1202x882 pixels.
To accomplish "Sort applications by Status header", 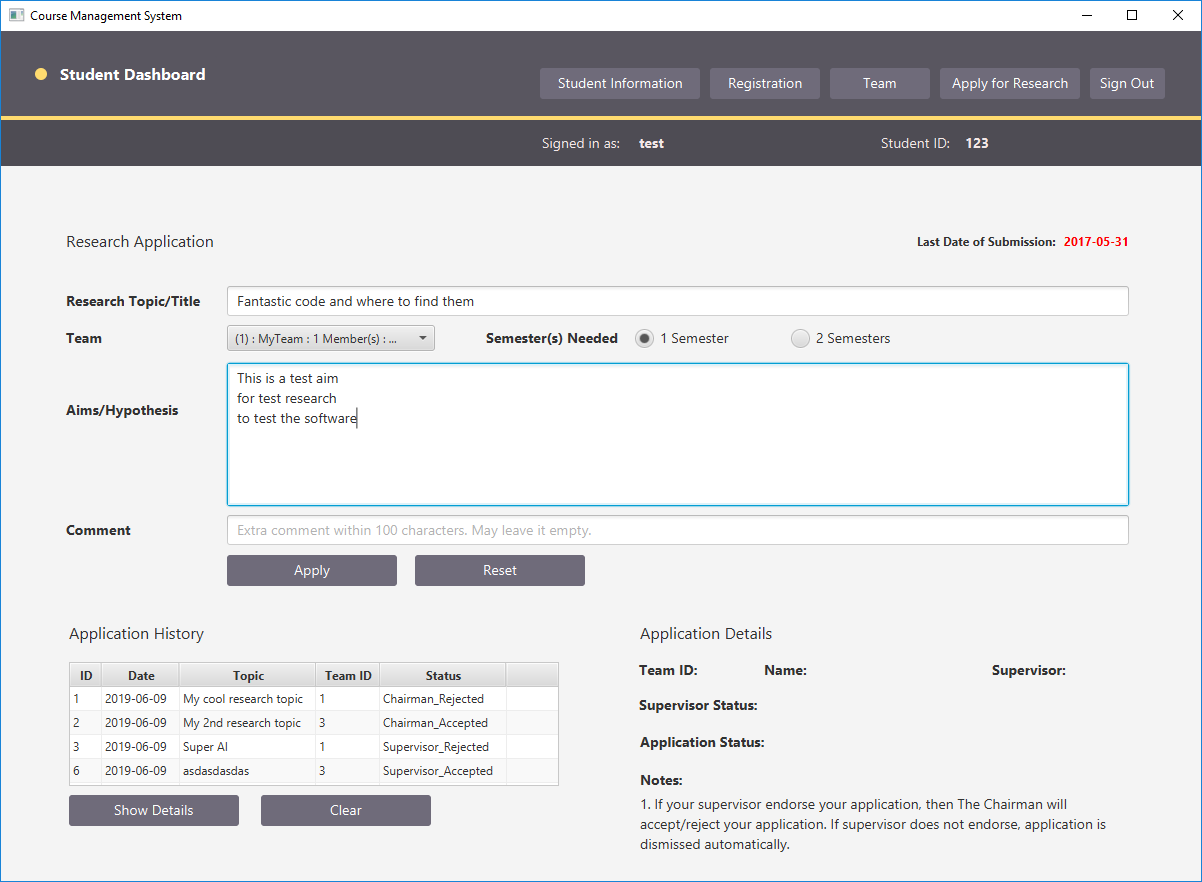I will coord(443,675).
